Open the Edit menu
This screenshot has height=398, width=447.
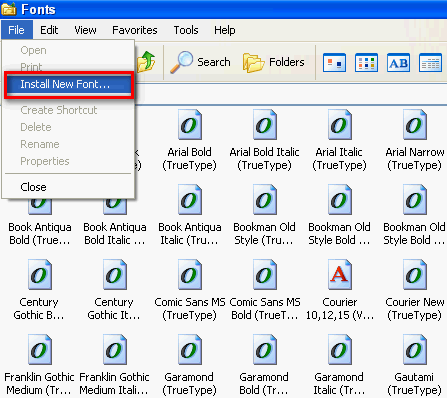[49, 30]
